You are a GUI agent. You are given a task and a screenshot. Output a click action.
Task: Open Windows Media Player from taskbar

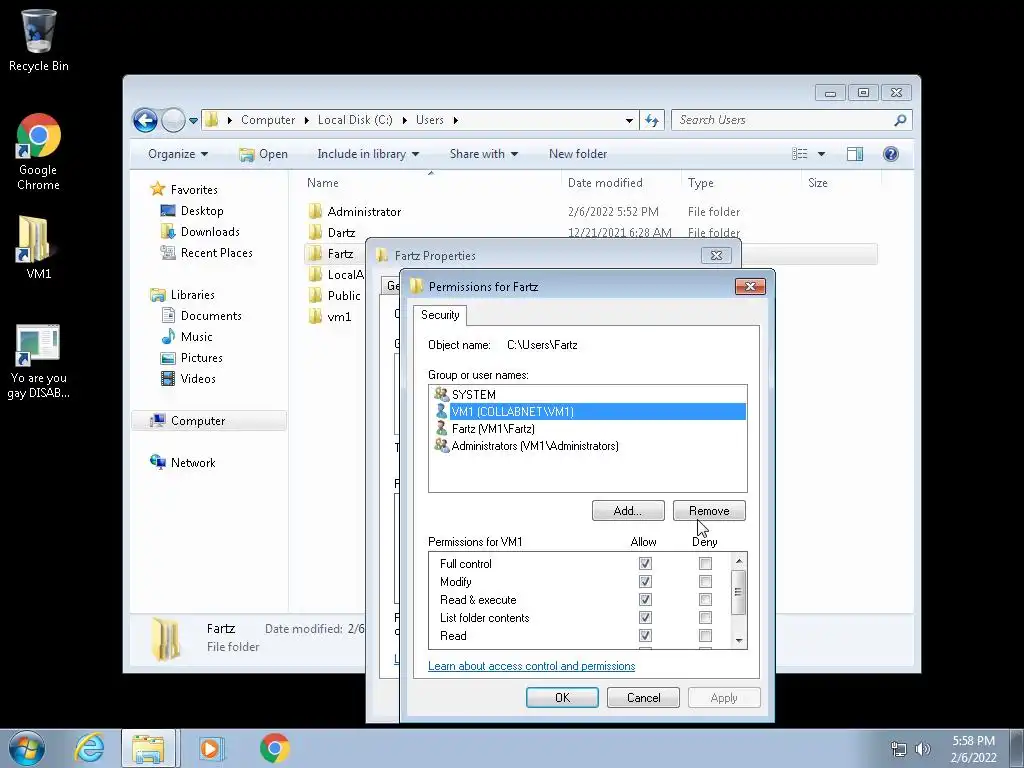pyautogui.click(x=210, y=748)
